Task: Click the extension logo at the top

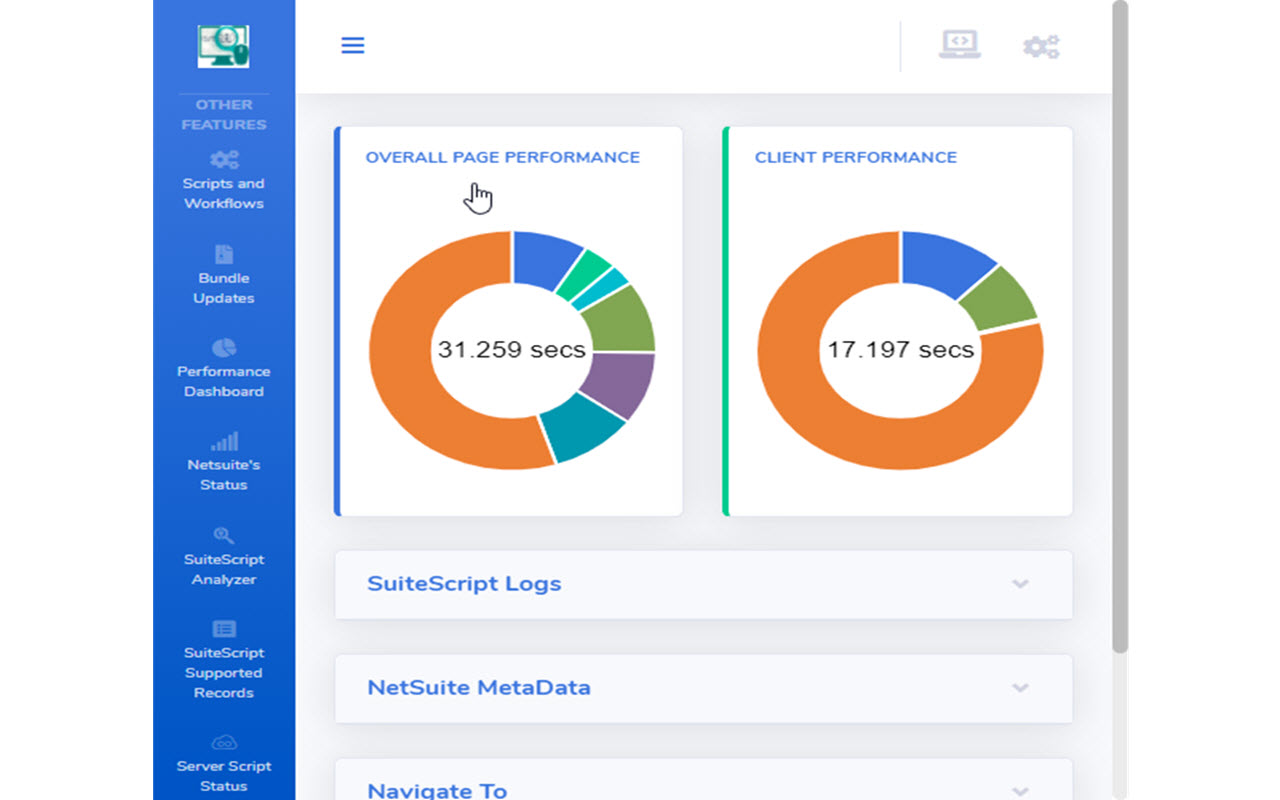Action: 223,45
